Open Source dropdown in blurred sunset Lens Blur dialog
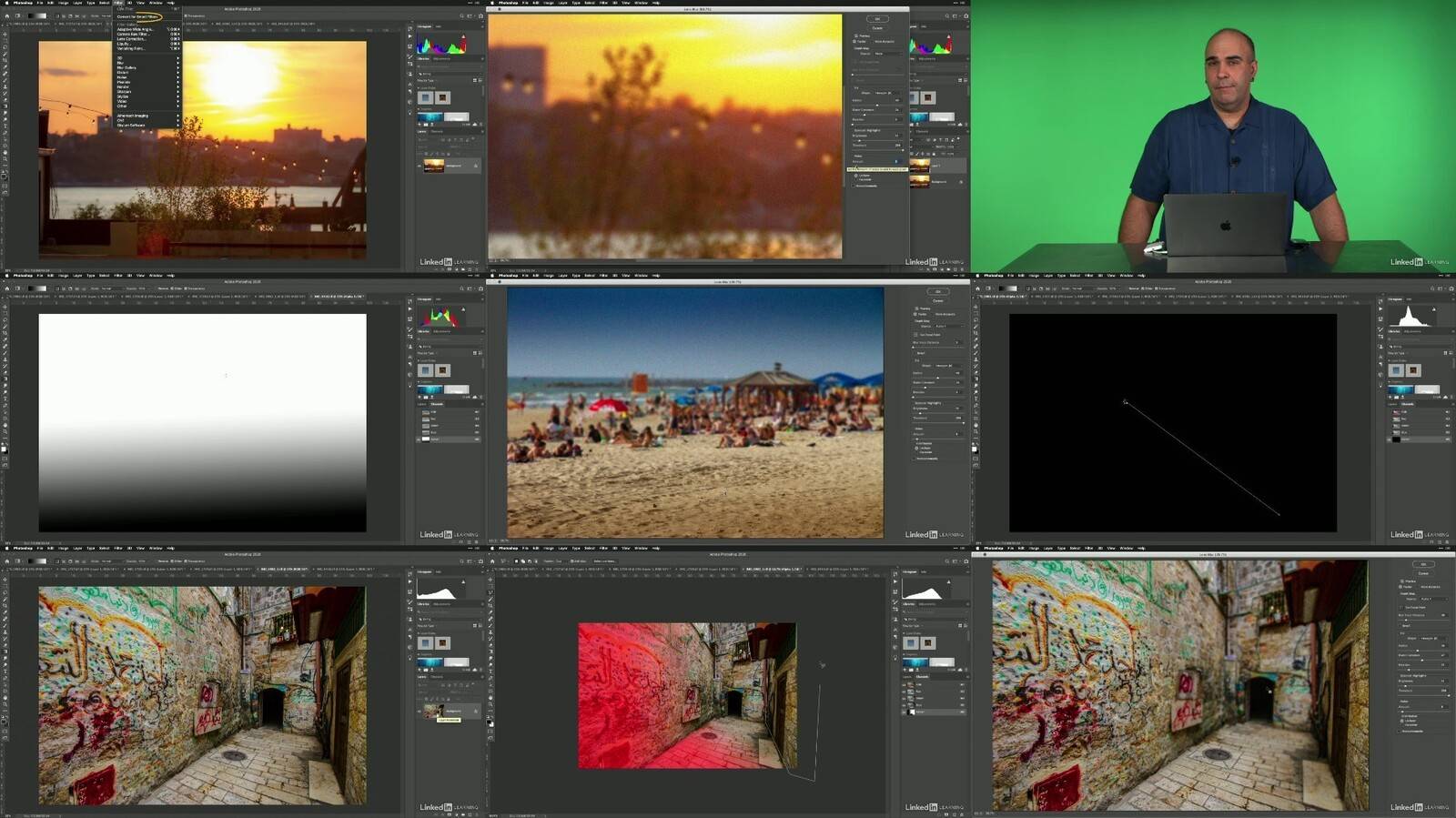The height and width of the screenshot is (818, 1456). pos(887,54)
